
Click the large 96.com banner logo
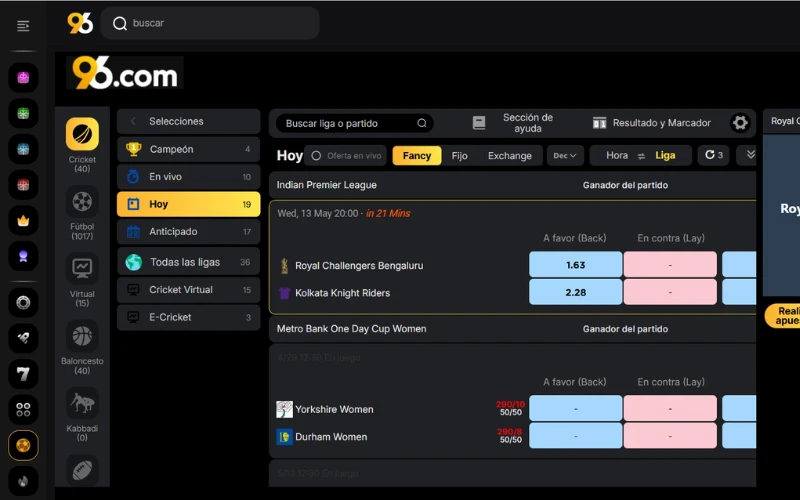(x=125, y=73)
